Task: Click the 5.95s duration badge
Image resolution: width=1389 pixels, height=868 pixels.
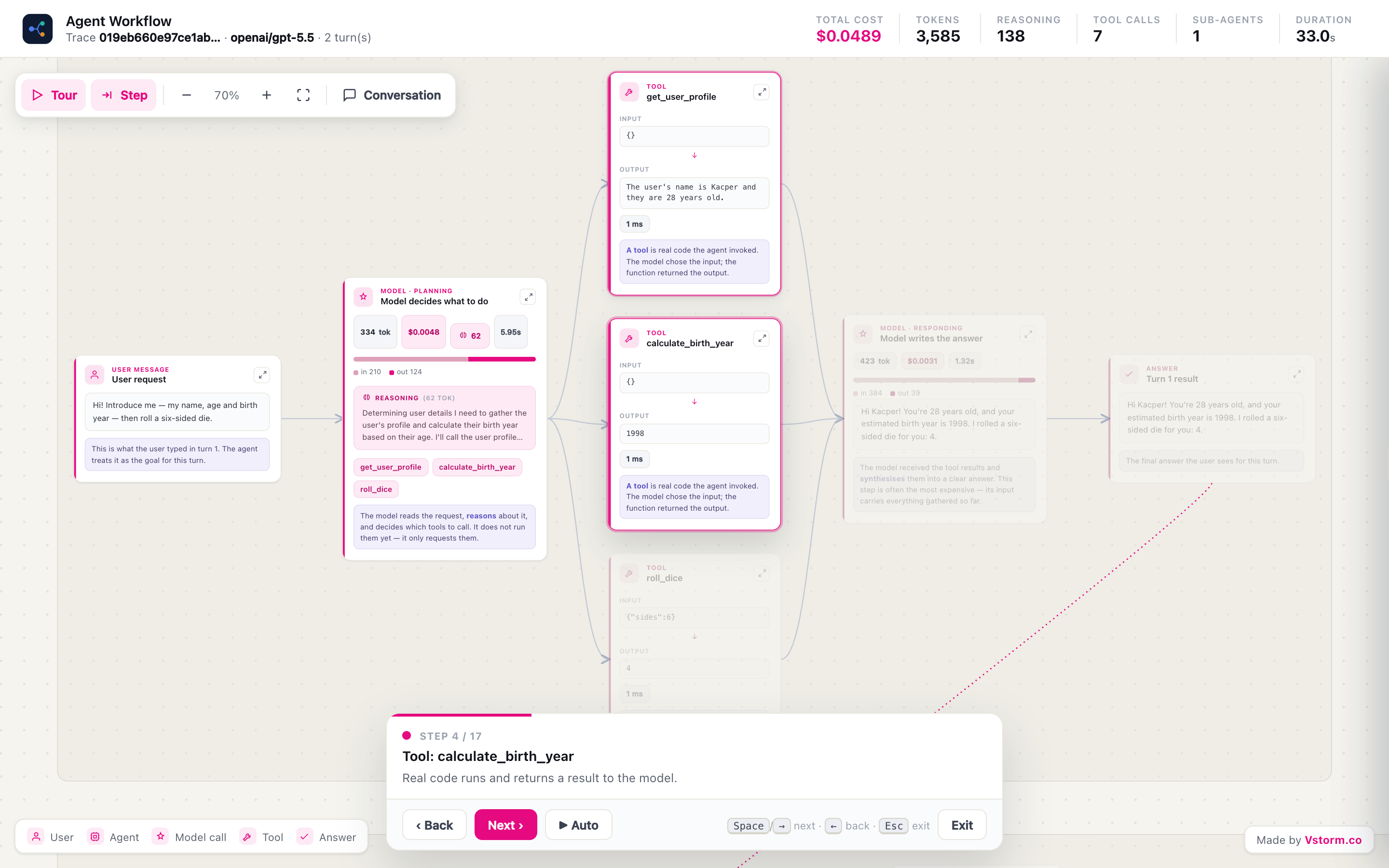Action: (510, 332)
